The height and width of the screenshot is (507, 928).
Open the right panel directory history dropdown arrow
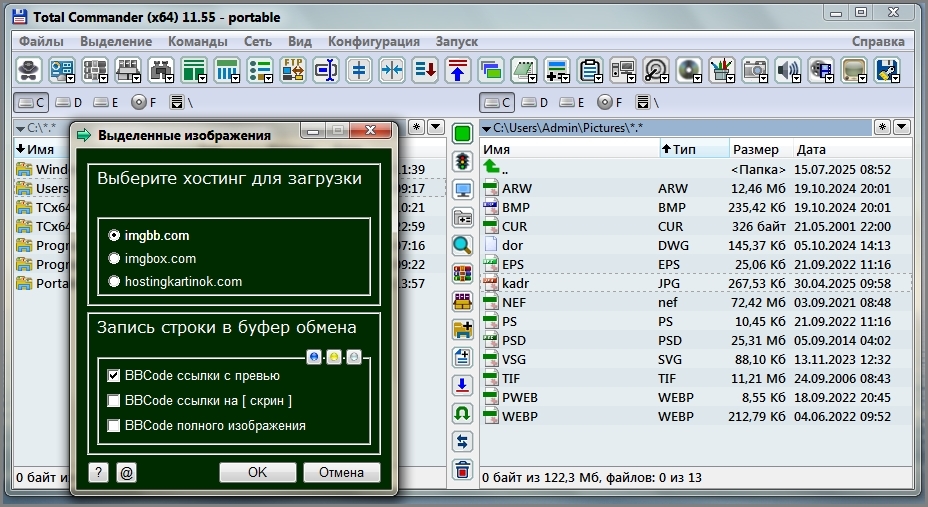(901, 127)
